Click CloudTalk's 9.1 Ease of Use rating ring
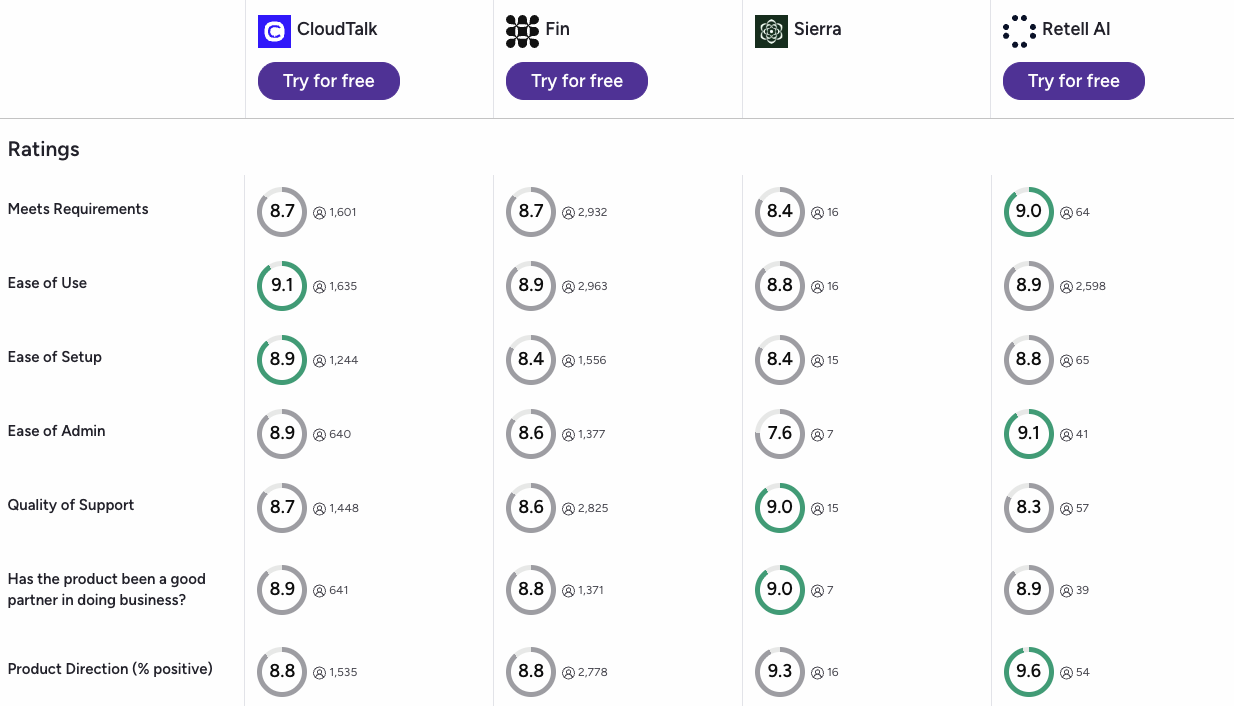 point(282,286)
